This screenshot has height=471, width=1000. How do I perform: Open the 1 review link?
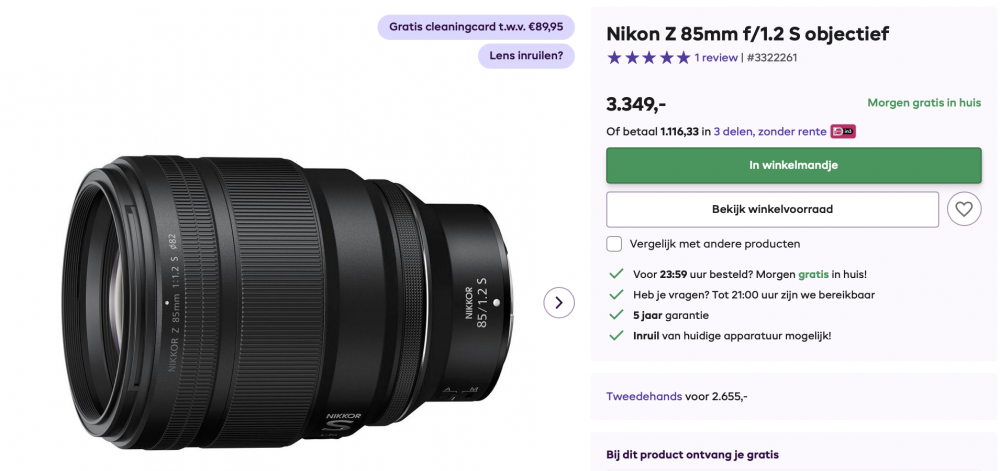pos(716,57)
